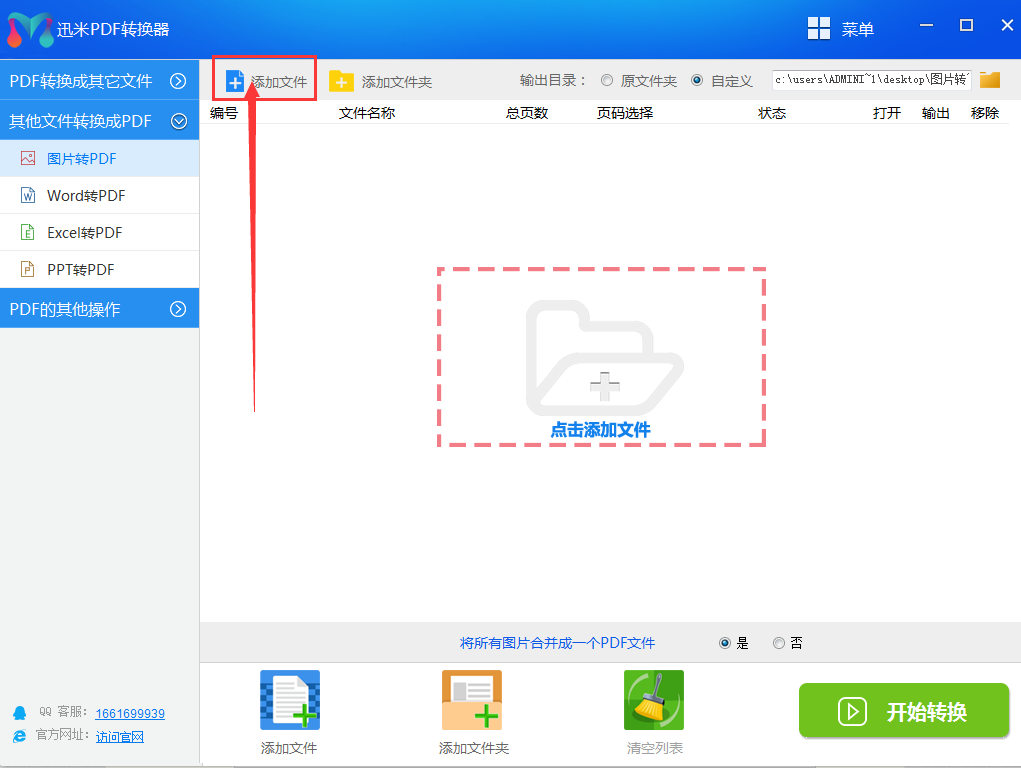Image resolution: width=1021 pixels, height=768 pixels.
Task: Expand the 'PDF转换成其它文件' section
Action: (x=178, y=81)
